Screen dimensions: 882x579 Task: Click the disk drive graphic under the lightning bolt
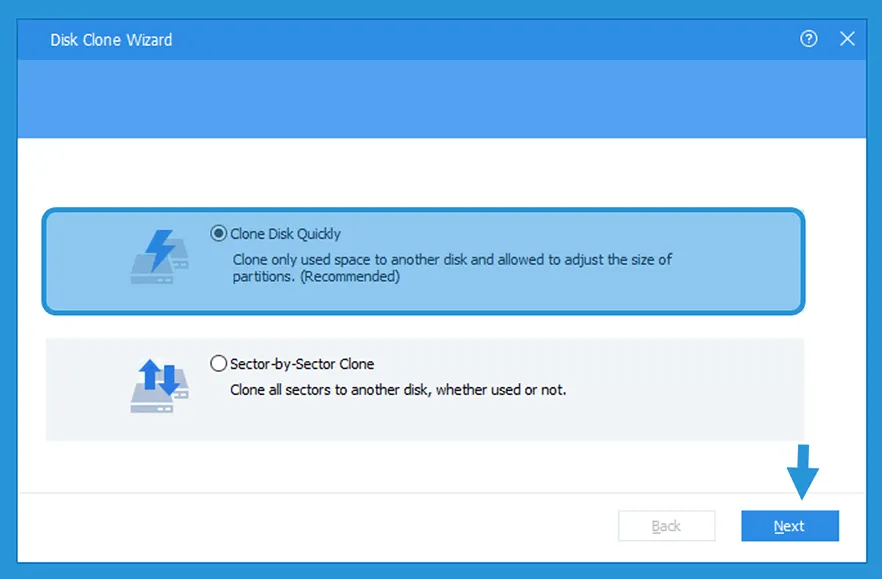pyautogui.click(x=152, y=272)
